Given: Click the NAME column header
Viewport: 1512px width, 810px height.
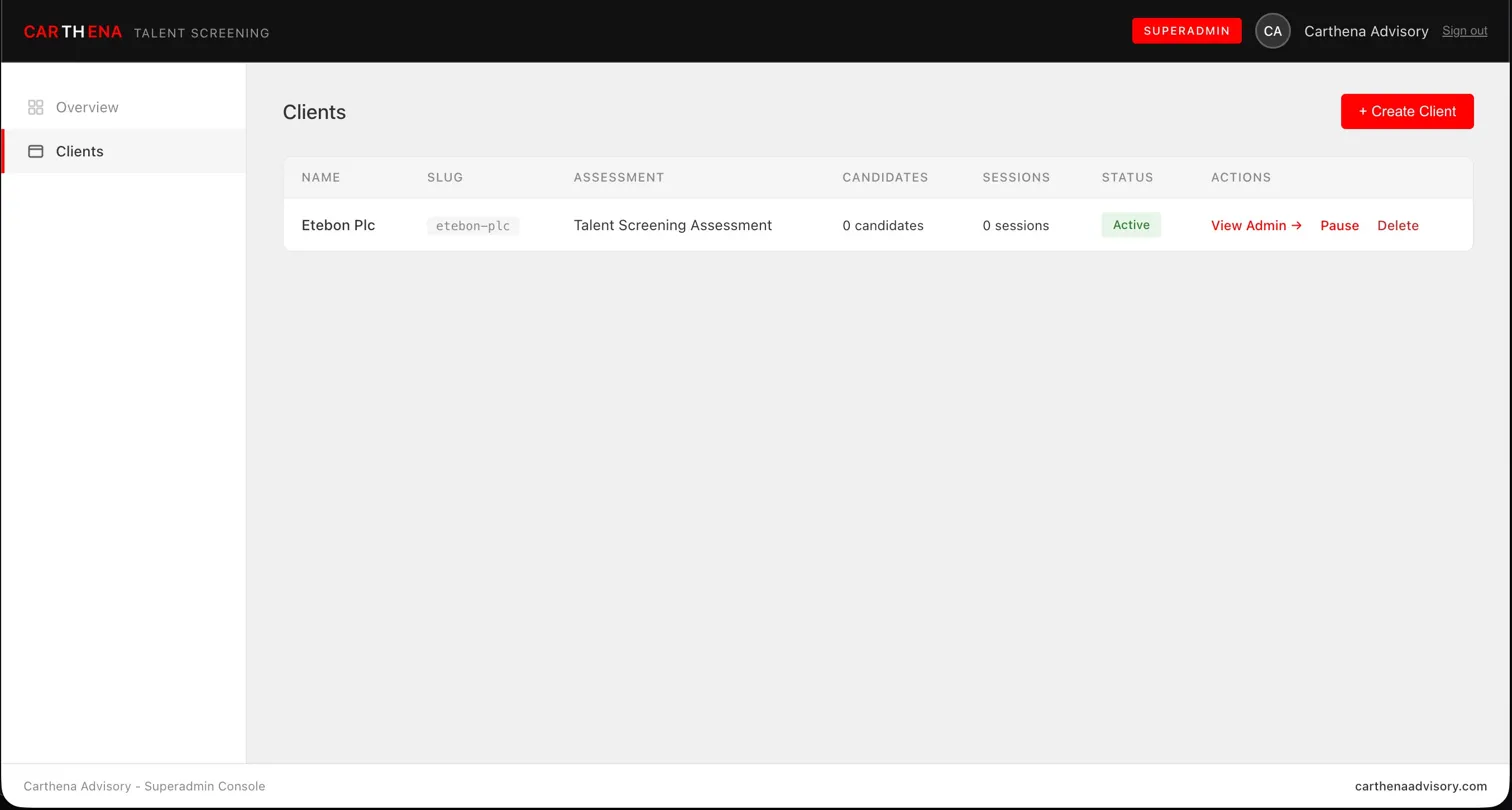Looking at the screenshot, I should click(321, 177).
